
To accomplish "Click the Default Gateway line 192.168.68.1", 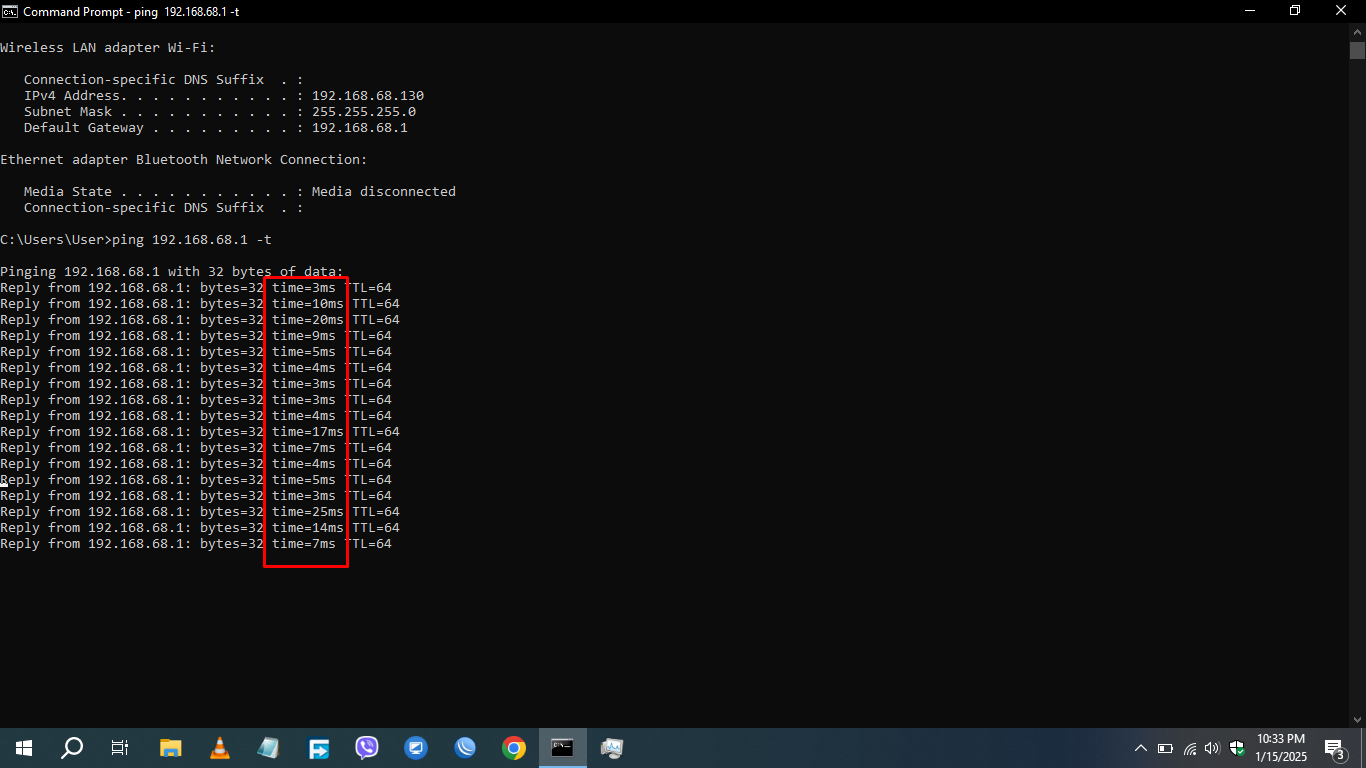I will [x=216, y=128].
